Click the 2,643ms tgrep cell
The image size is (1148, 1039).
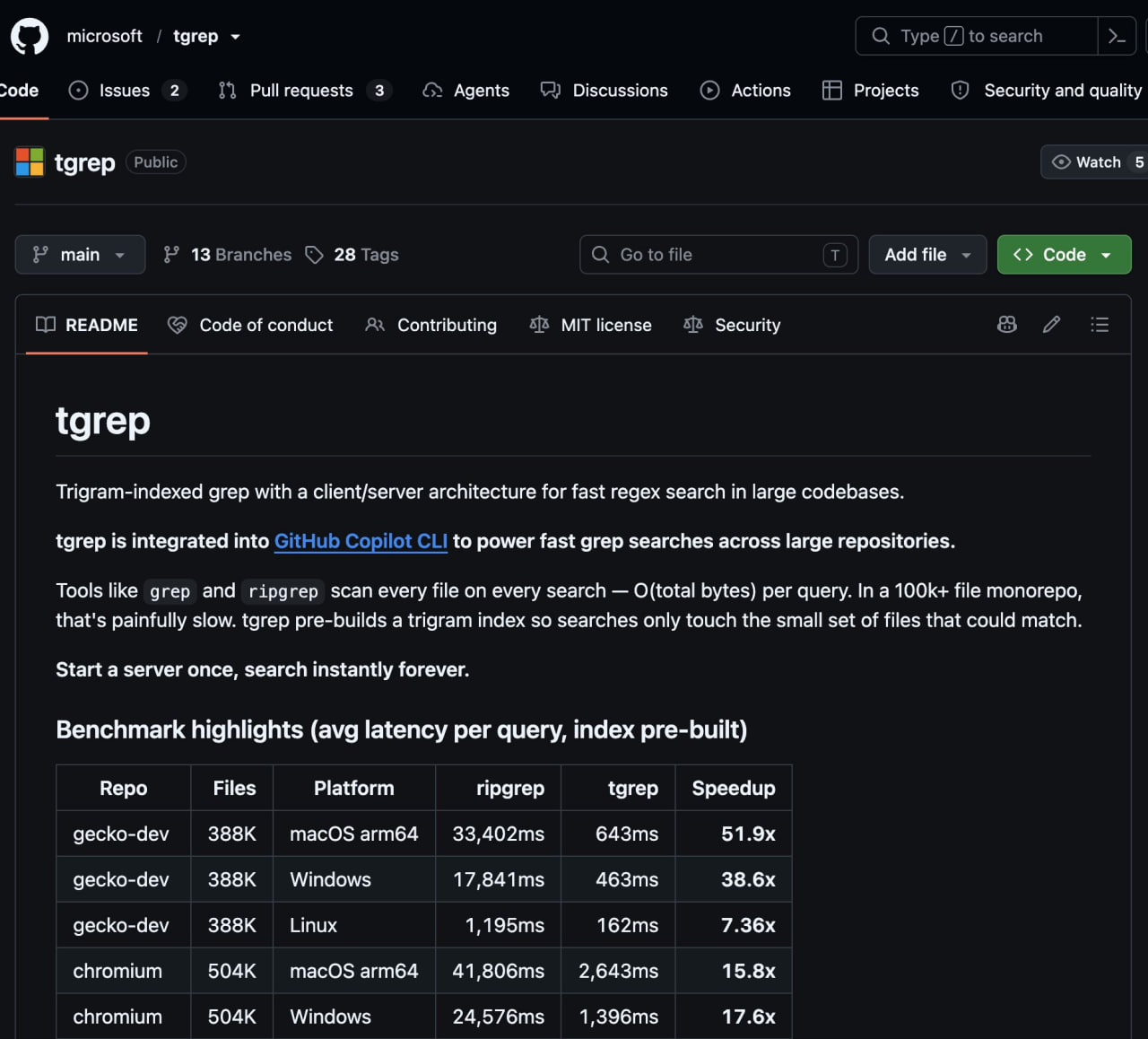click(618, 971)
